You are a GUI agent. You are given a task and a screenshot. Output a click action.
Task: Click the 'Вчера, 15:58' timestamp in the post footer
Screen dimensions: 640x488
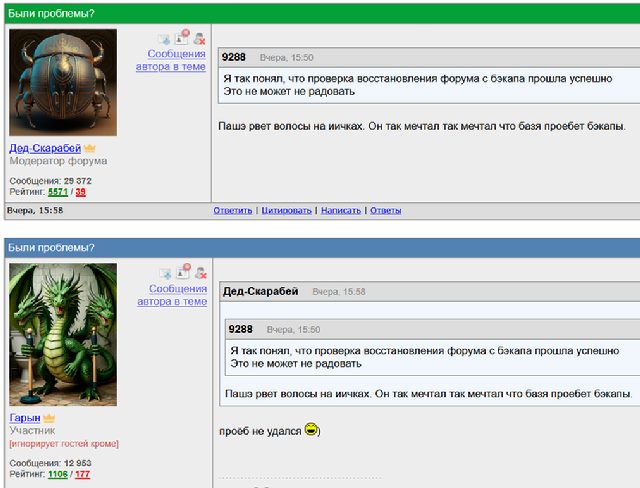(35, 211)
